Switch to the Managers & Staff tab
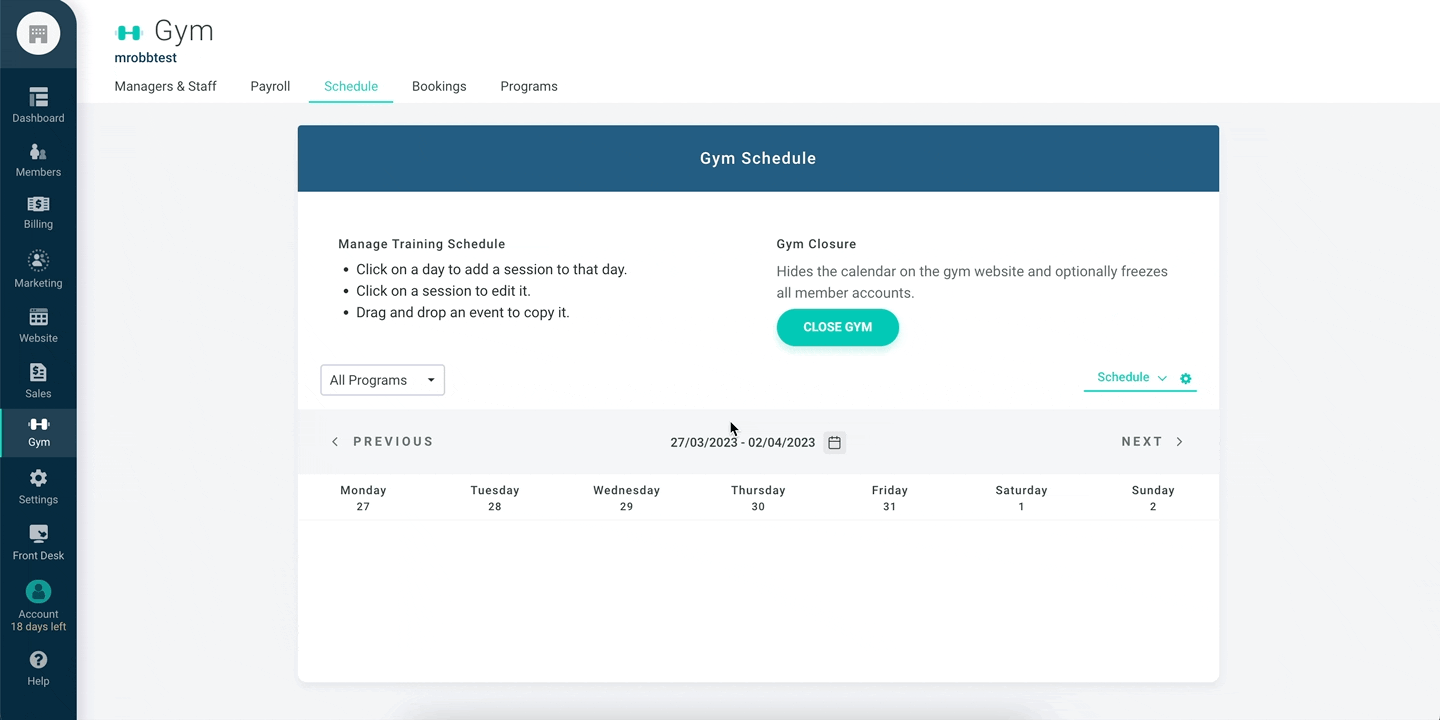 [x=165, y=86]
